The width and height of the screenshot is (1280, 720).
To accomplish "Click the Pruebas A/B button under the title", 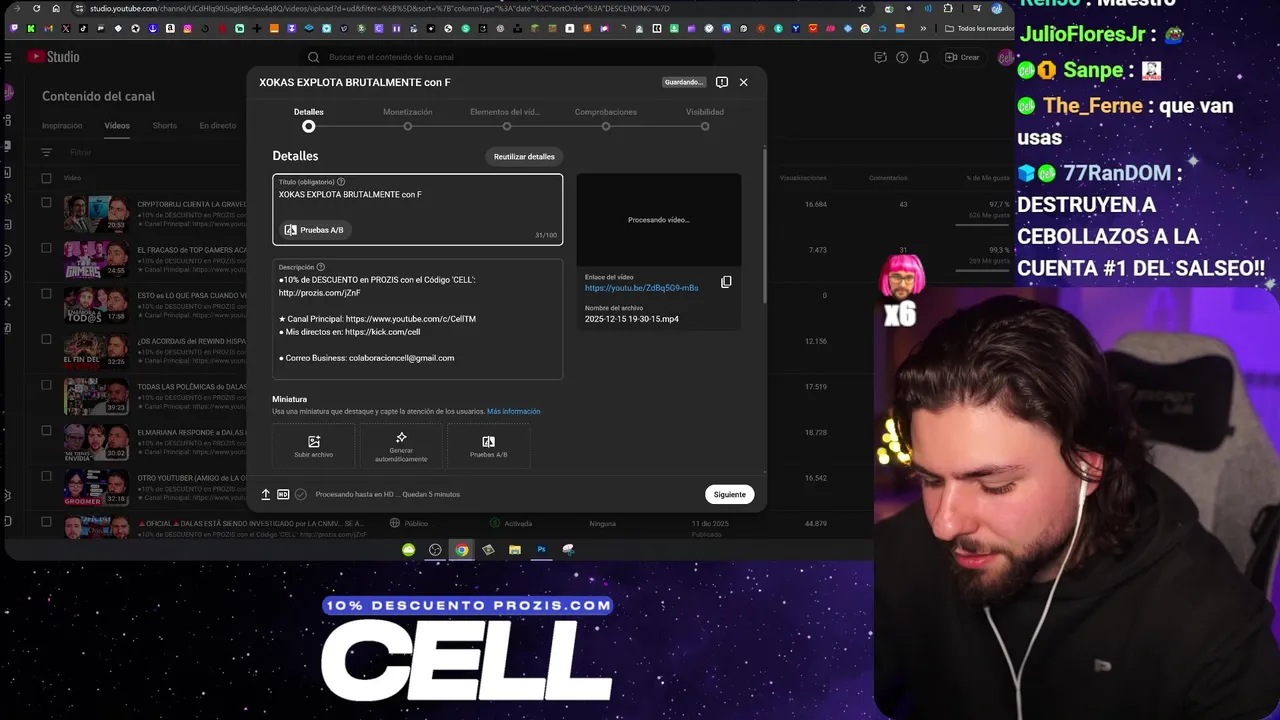I will point(314,230).
